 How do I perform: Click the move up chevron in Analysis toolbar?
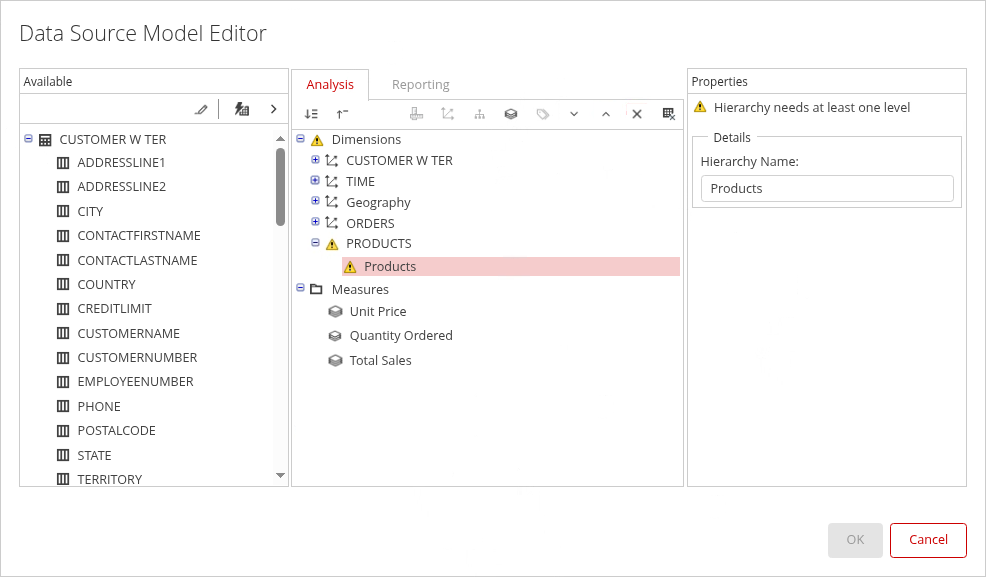coord(605,114)
